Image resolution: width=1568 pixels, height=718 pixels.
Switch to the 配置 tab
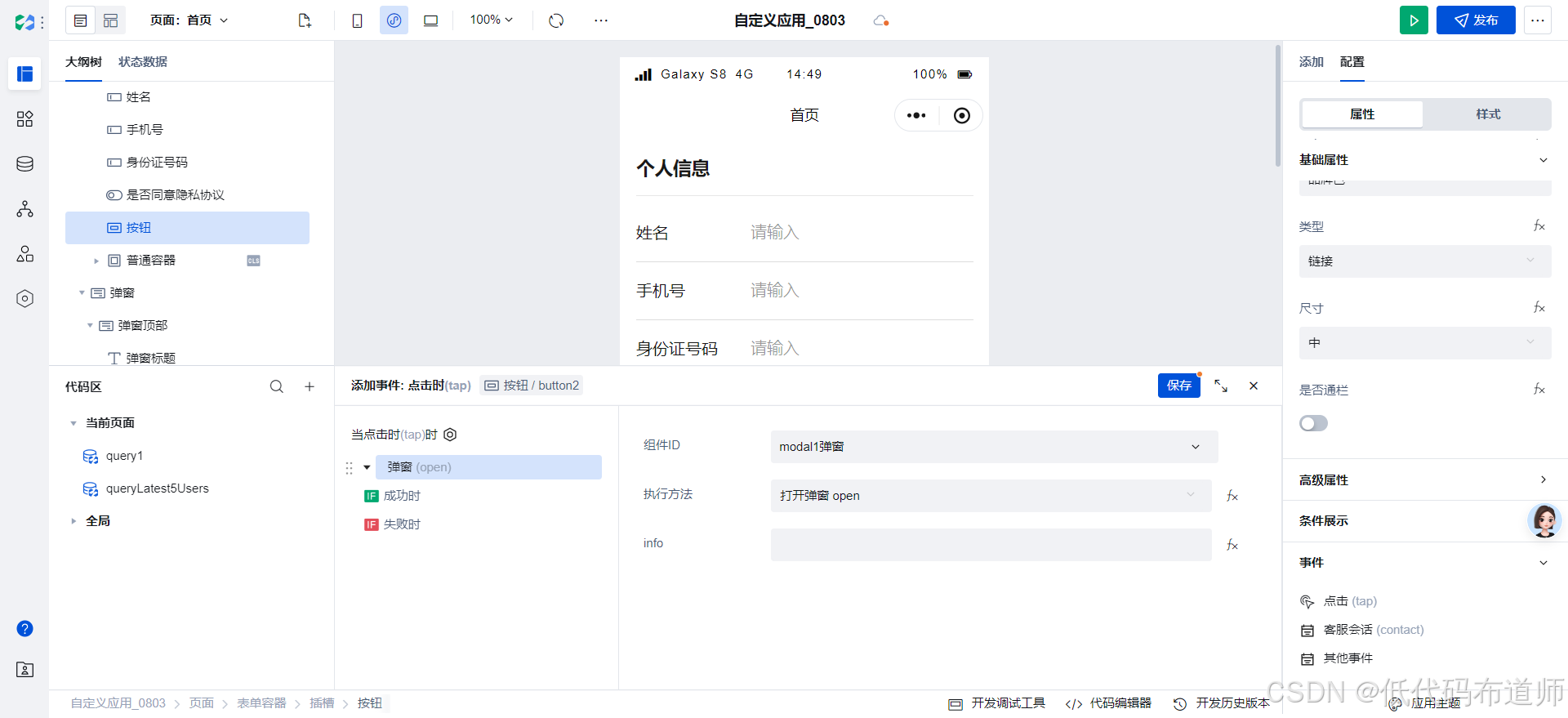tap(1352, 62)
